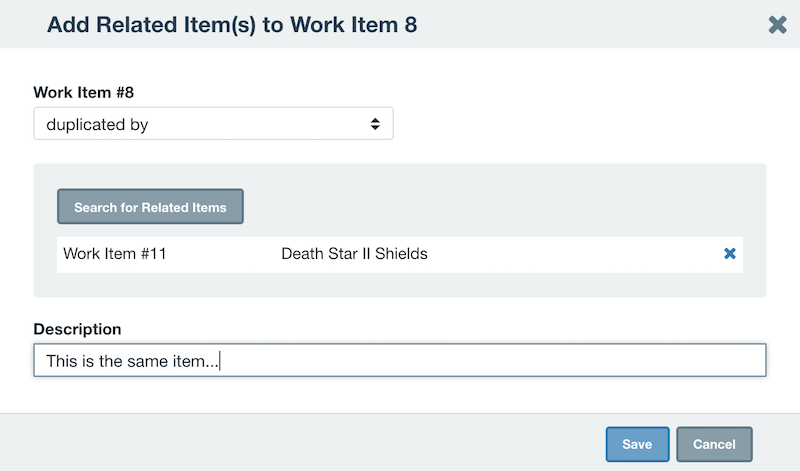Click the Death Star II Shields title

tap(355, 254)
